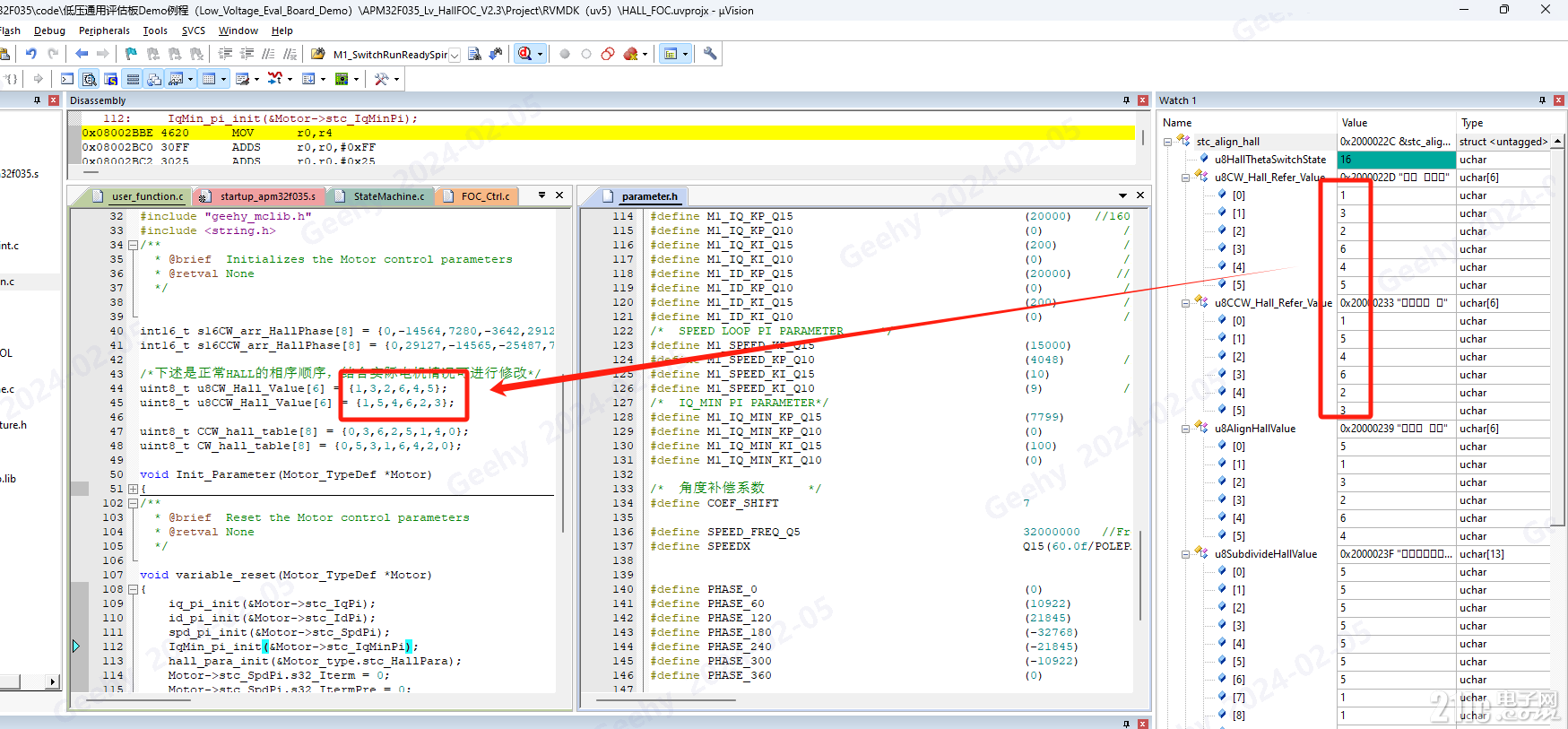Click the Disable All Breakpoints icon
The width and height of the screenshot is (1568, 729).
(x=608, y=54)
